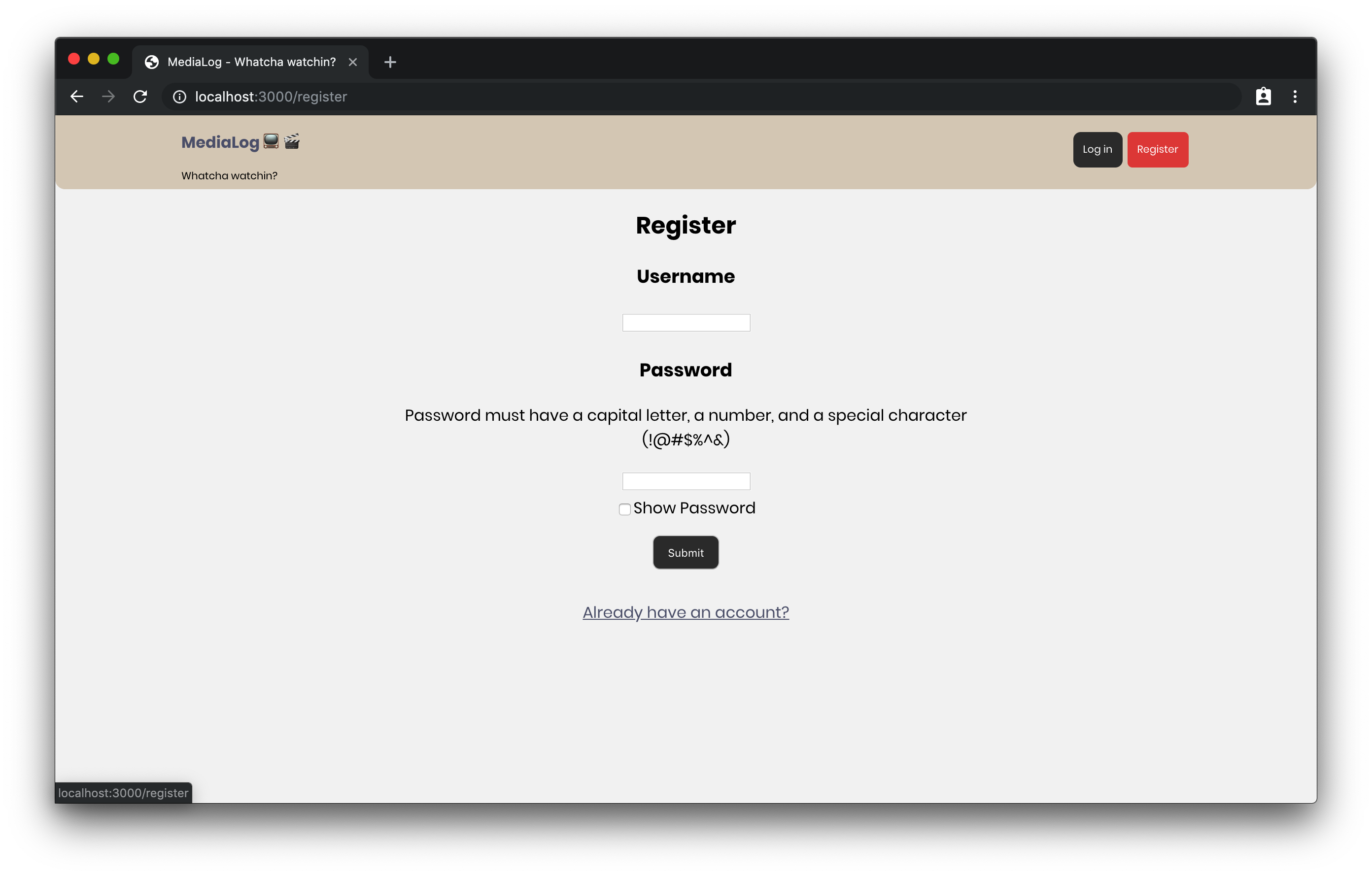Click the browser back navigation icon
1372x876 pixels.
click(77, 96)
